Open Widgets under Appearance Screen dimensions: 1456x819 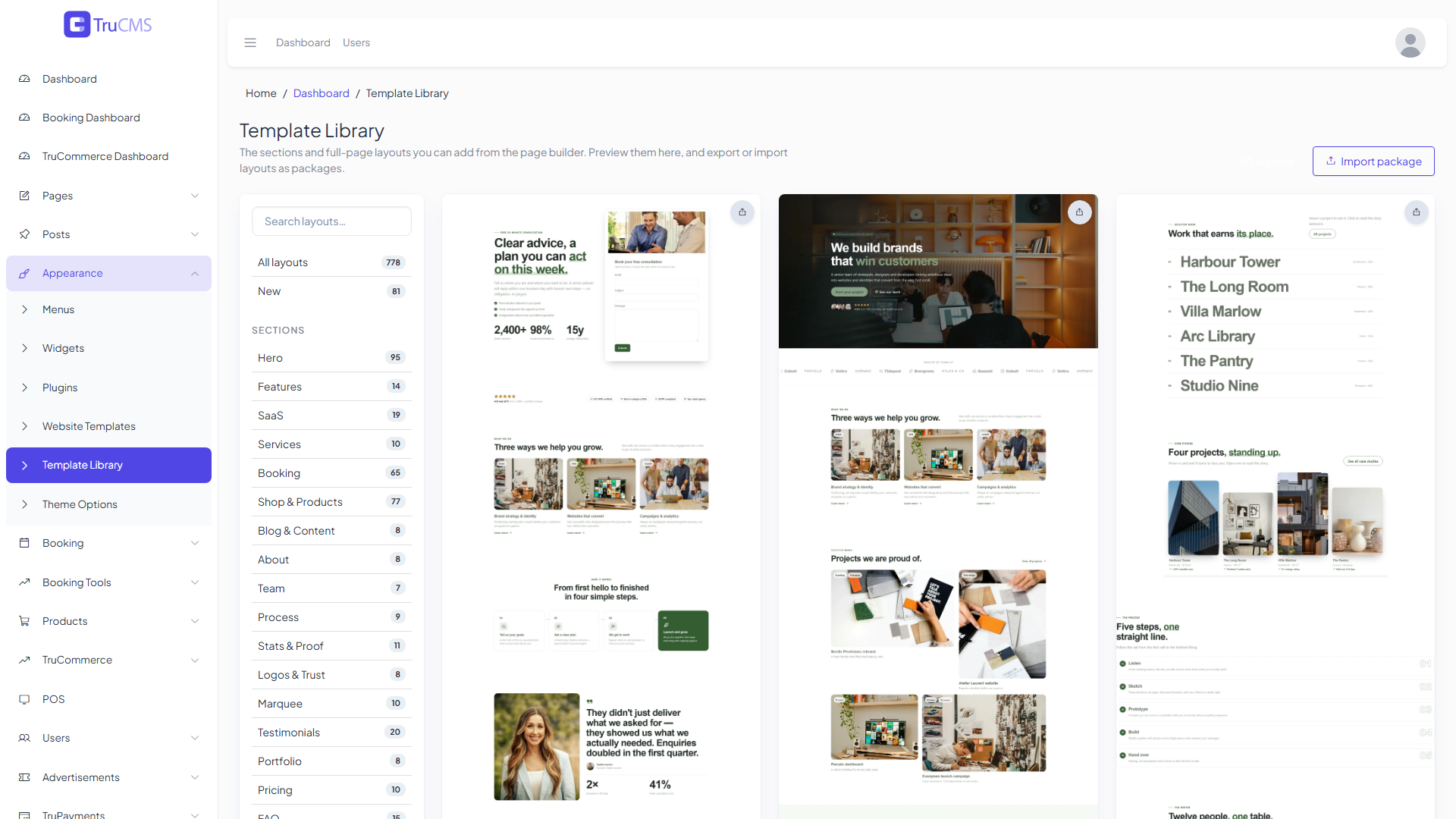pyautogui.click(x=108, y=348)
